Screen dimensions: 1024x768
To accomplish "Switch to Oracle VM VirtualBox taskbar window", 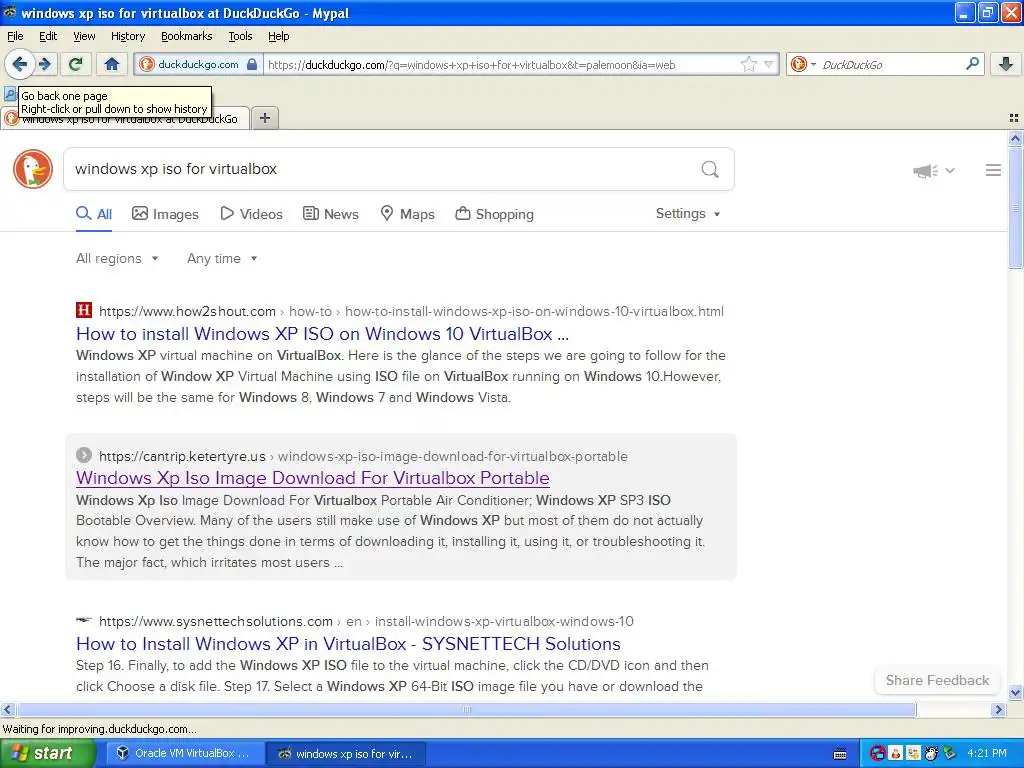I will (184, 753).
